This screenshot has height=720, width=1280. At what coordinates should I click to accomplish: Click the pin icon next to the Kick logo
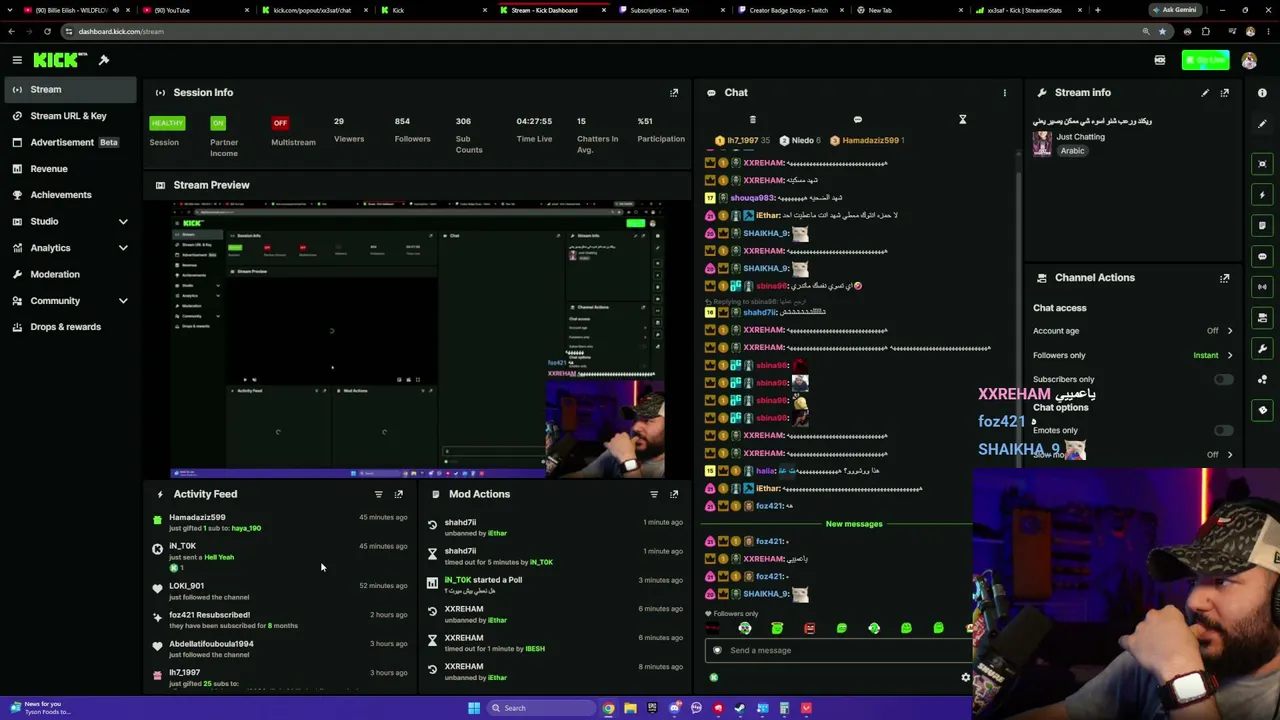click(104, 60)
